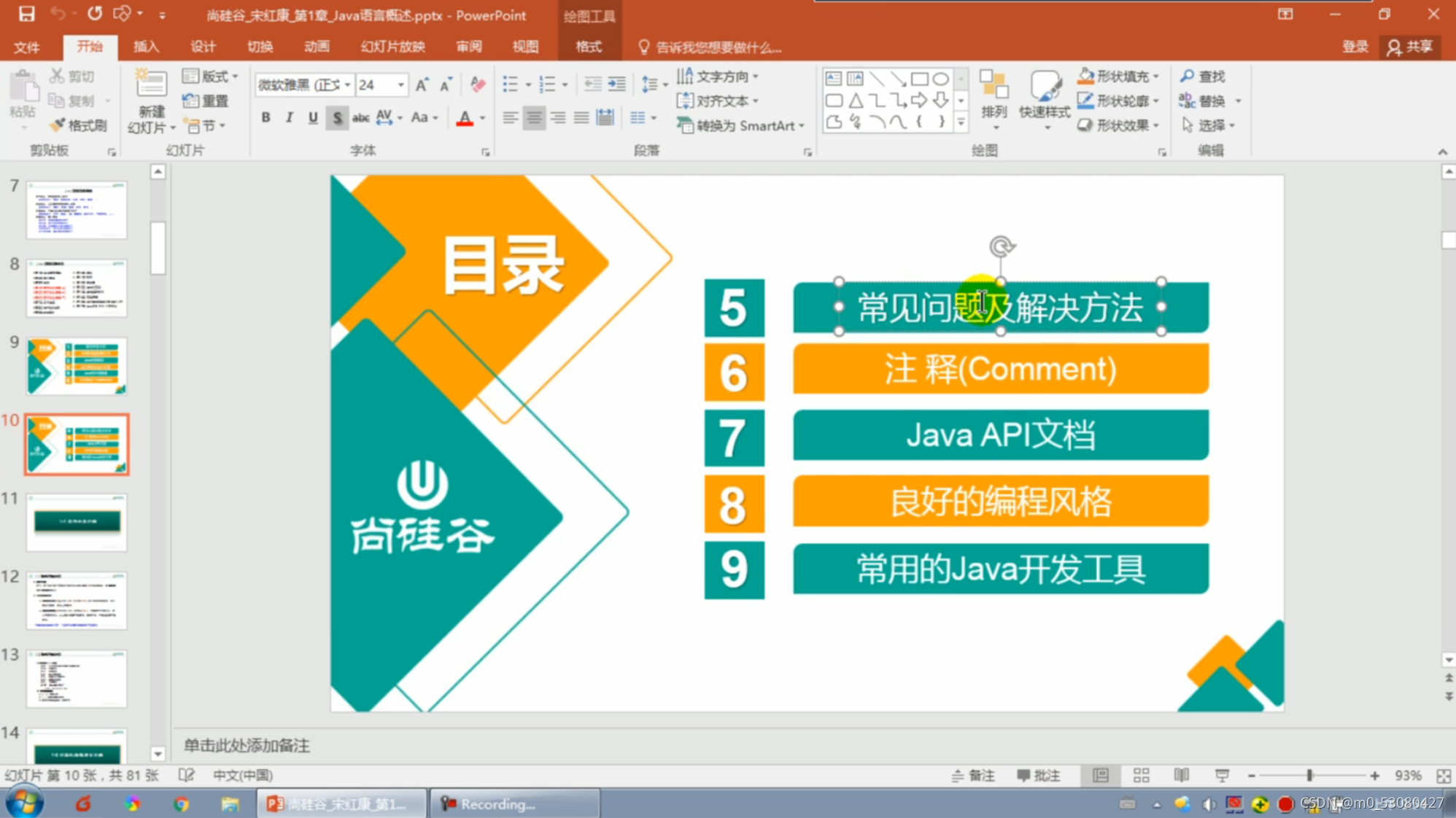Open the Insert ribbon tab
The height and width of the screenshot is (818, 1456).
146,47
